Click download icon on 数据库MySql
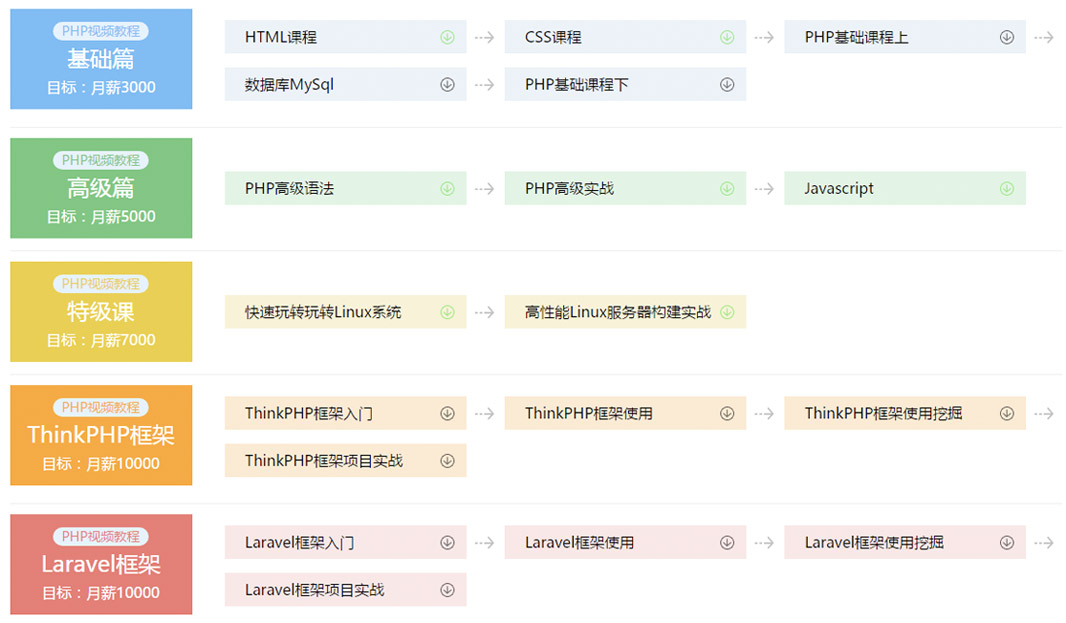Image resolution: width=1066 pixels, height=623 pixels. pyautogui.click(x=447, y=85)
